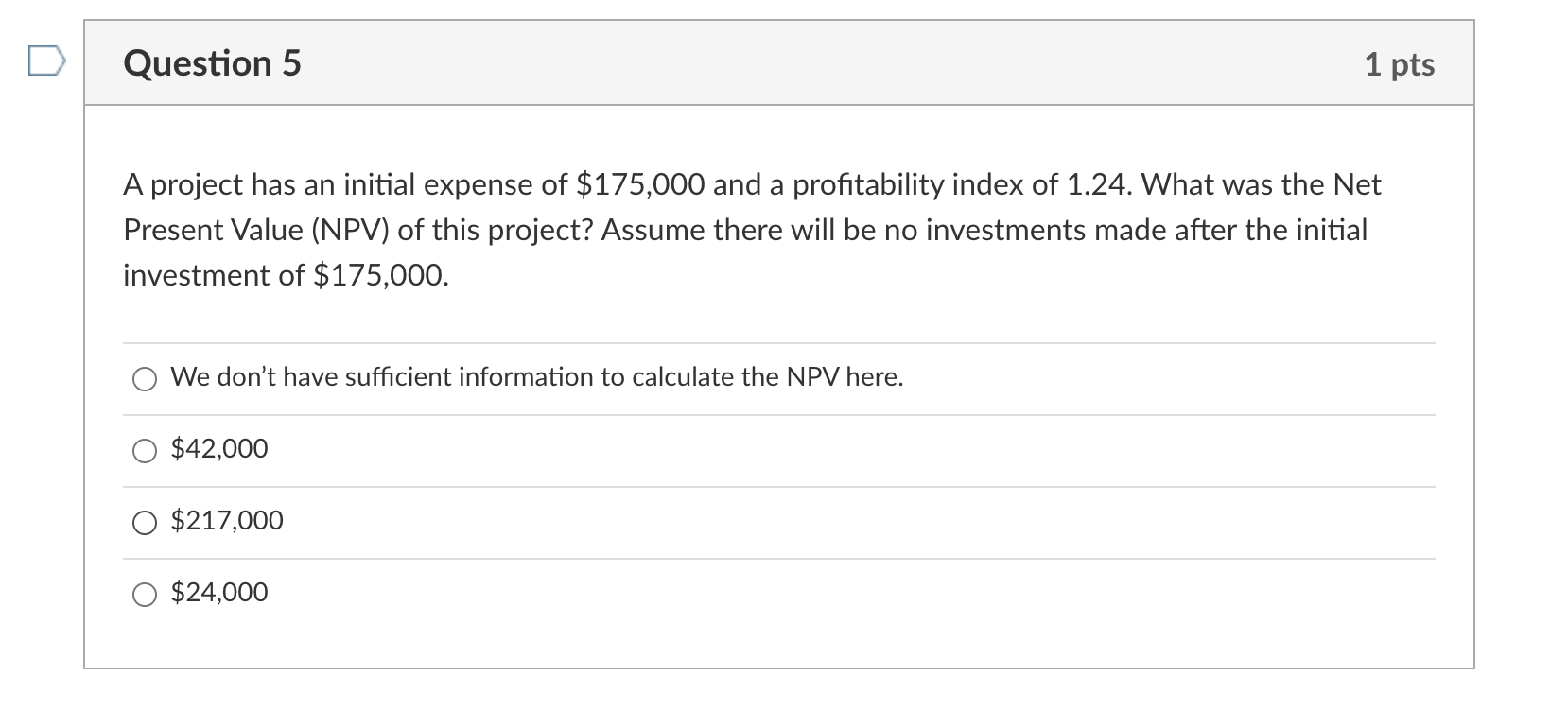The image size is (1568, 711).
Task: Choose the $42,000 radio button
Action: [145, 451]
